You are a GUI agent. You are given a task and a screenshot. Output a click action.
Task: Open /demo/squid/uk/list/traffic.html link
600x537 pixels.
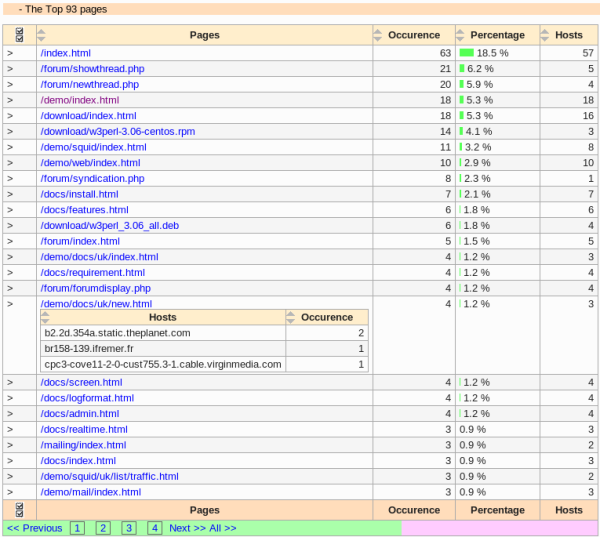point(109,477)
